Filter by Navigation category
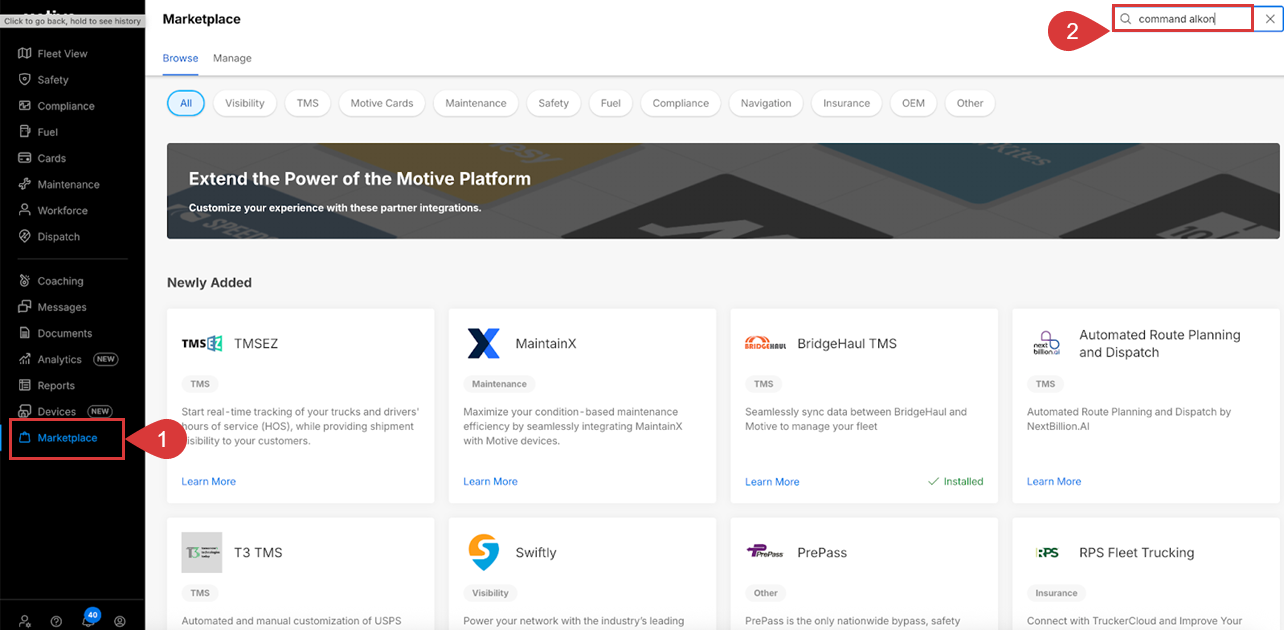 (x=766, y=103)
